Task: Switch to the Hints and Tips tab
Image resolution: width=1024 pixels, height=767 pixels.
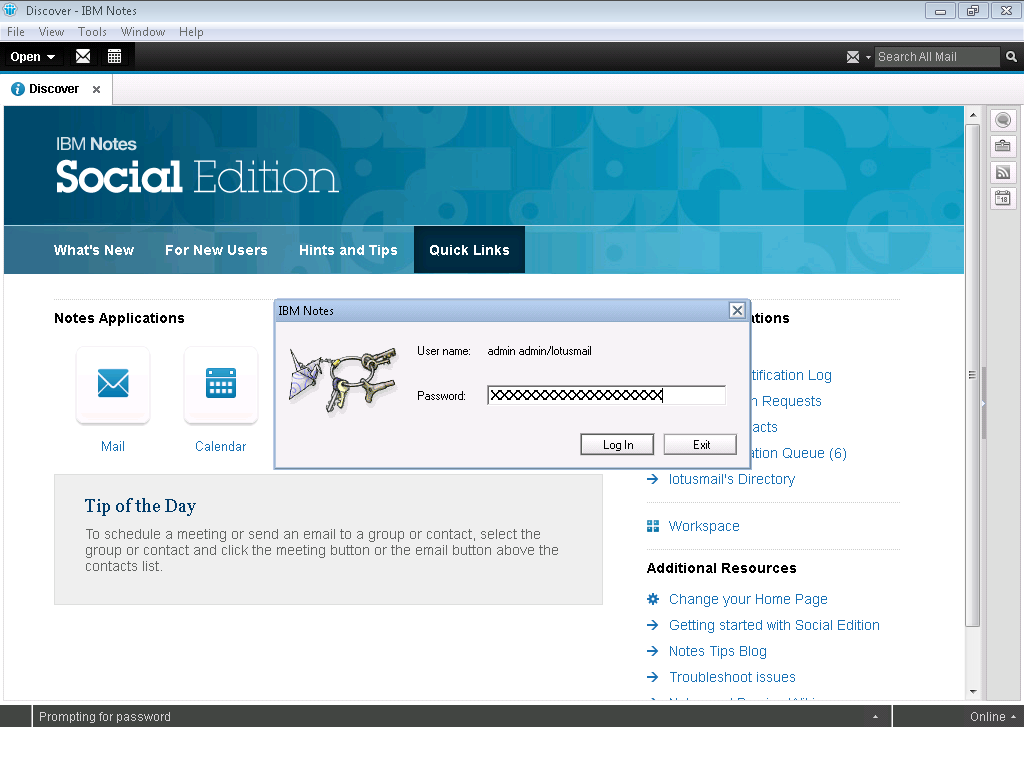Action: [x=348, y=250]
